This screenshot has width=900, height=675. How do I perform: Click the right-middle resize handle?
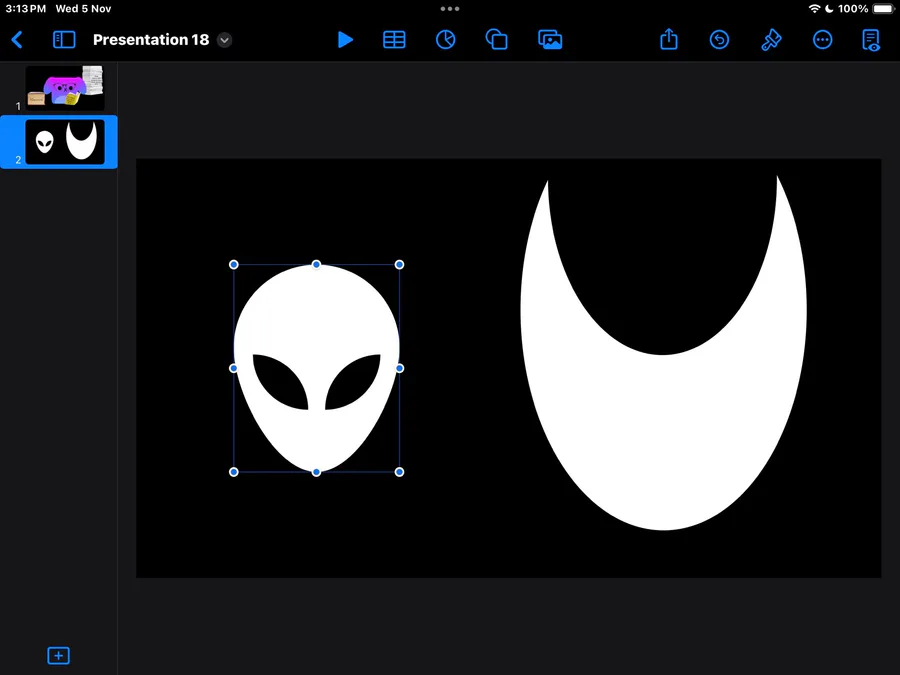tap(399, 368)
